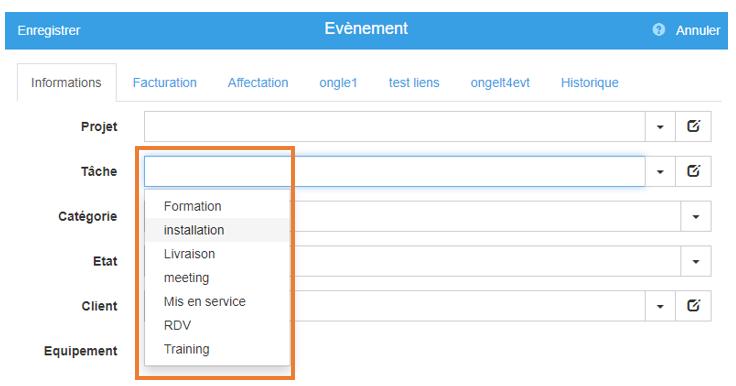Click the Enregistrer button
Viewport: 736px width, 386px height.
[x=49, y=31]
